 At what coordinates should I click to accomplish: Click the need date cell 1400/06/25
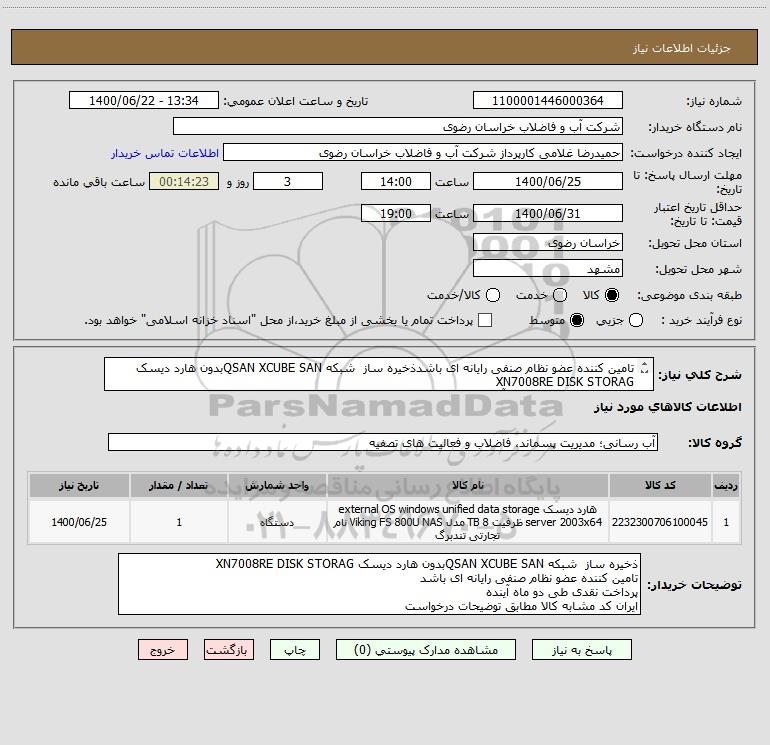[79, 522]
